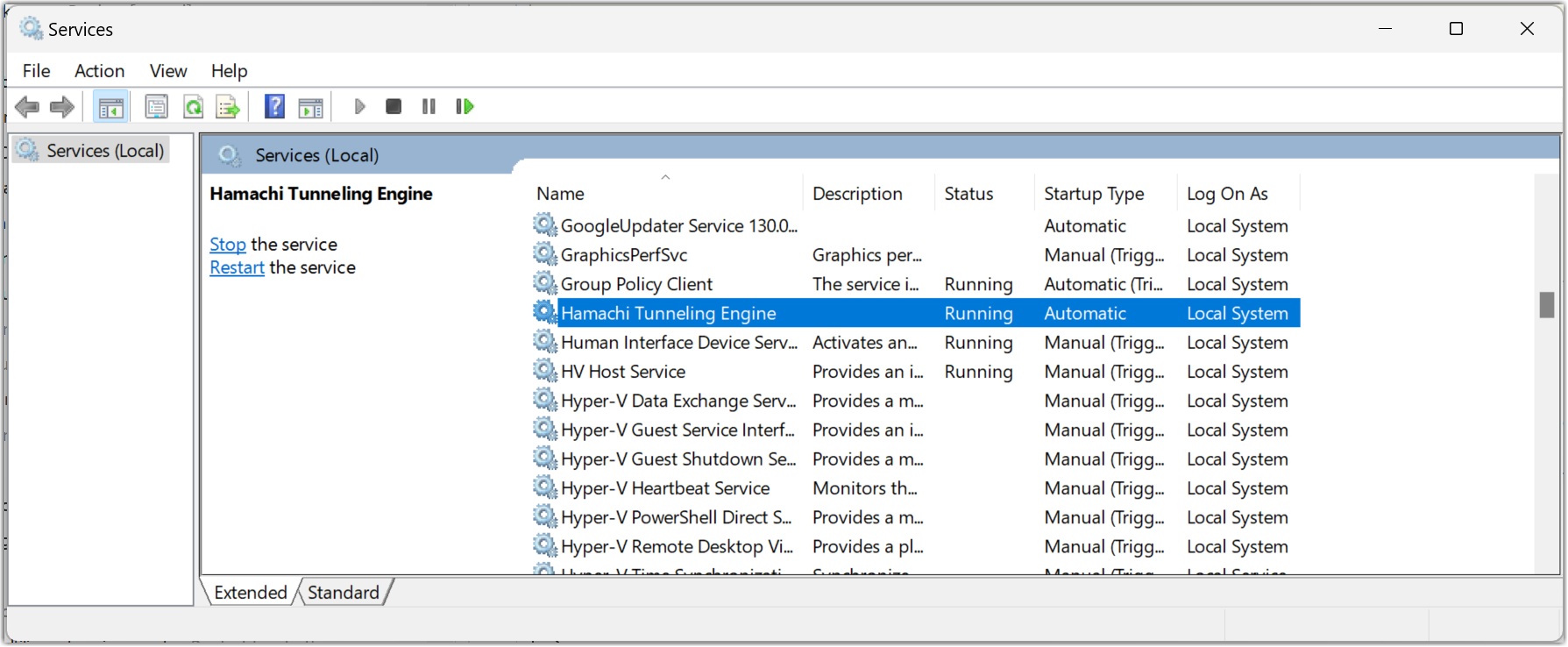Click the Restart the service link

[x=237, y=267]
